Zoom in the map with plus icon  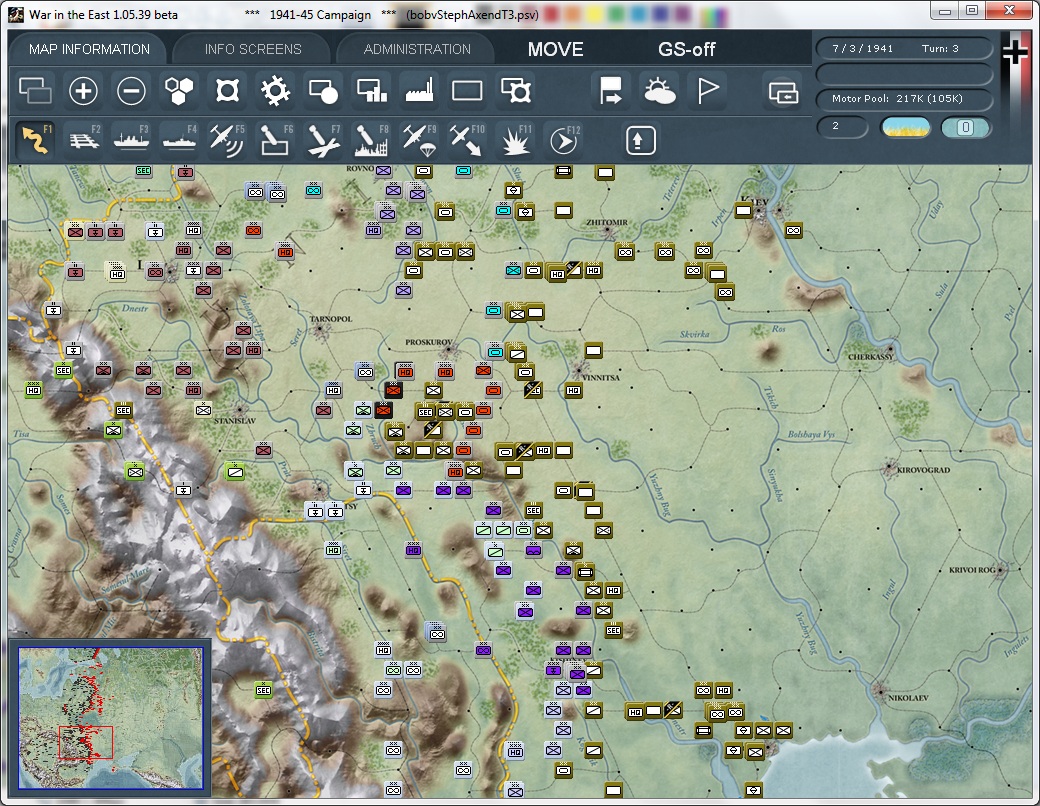tap(83, 90)
